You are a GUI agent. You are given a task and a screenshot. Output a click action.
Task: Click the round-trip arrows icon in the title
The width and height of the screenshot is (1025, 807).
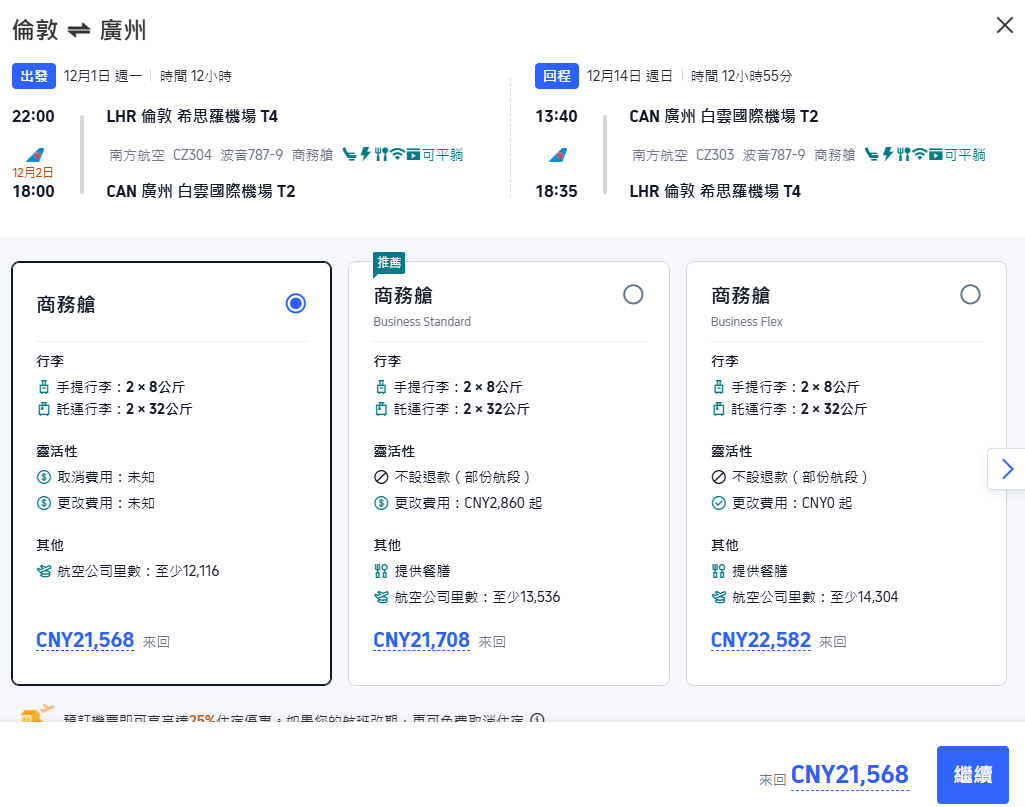[x=79, y=30]
